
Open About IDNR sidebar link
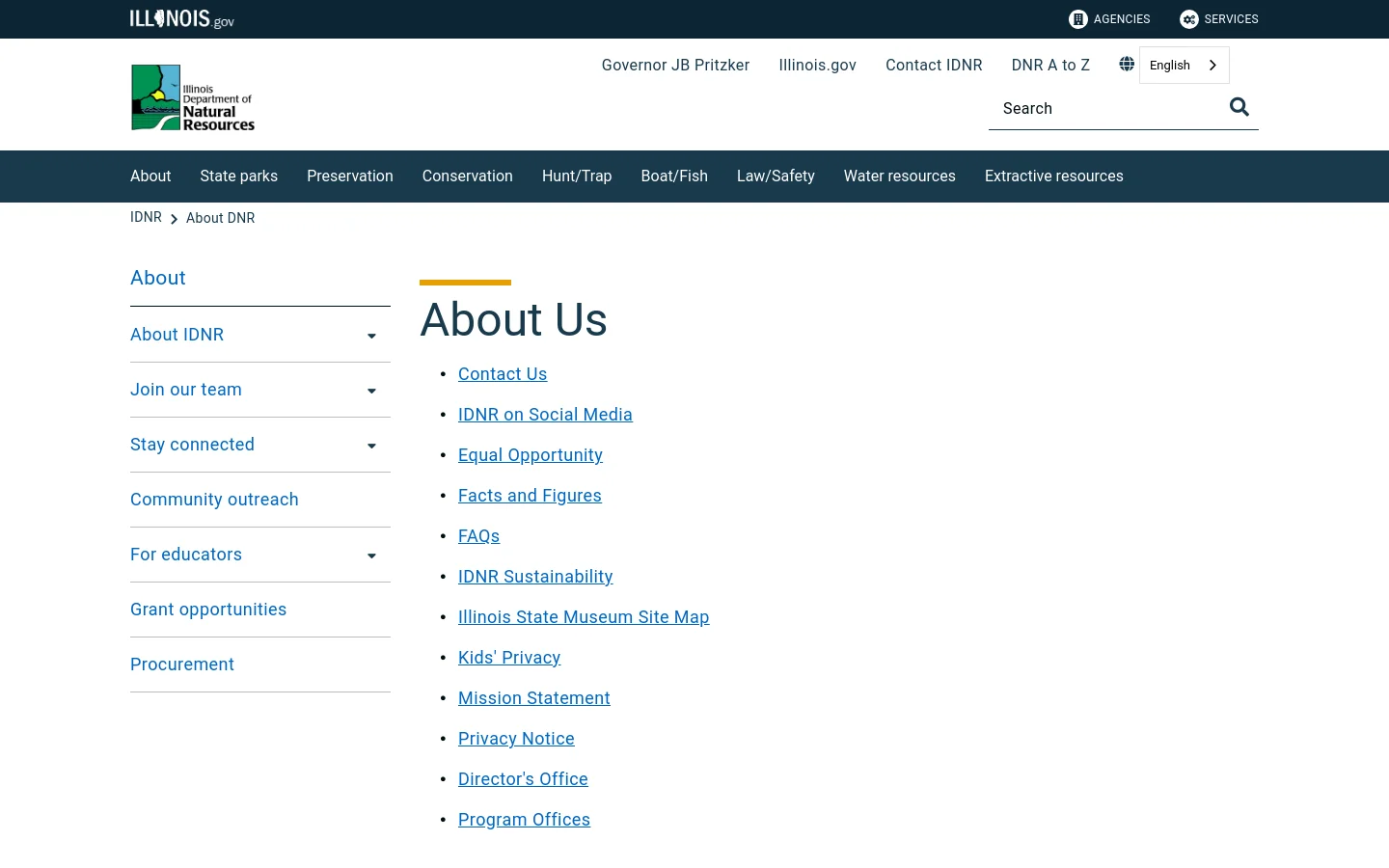click(177, 335)
